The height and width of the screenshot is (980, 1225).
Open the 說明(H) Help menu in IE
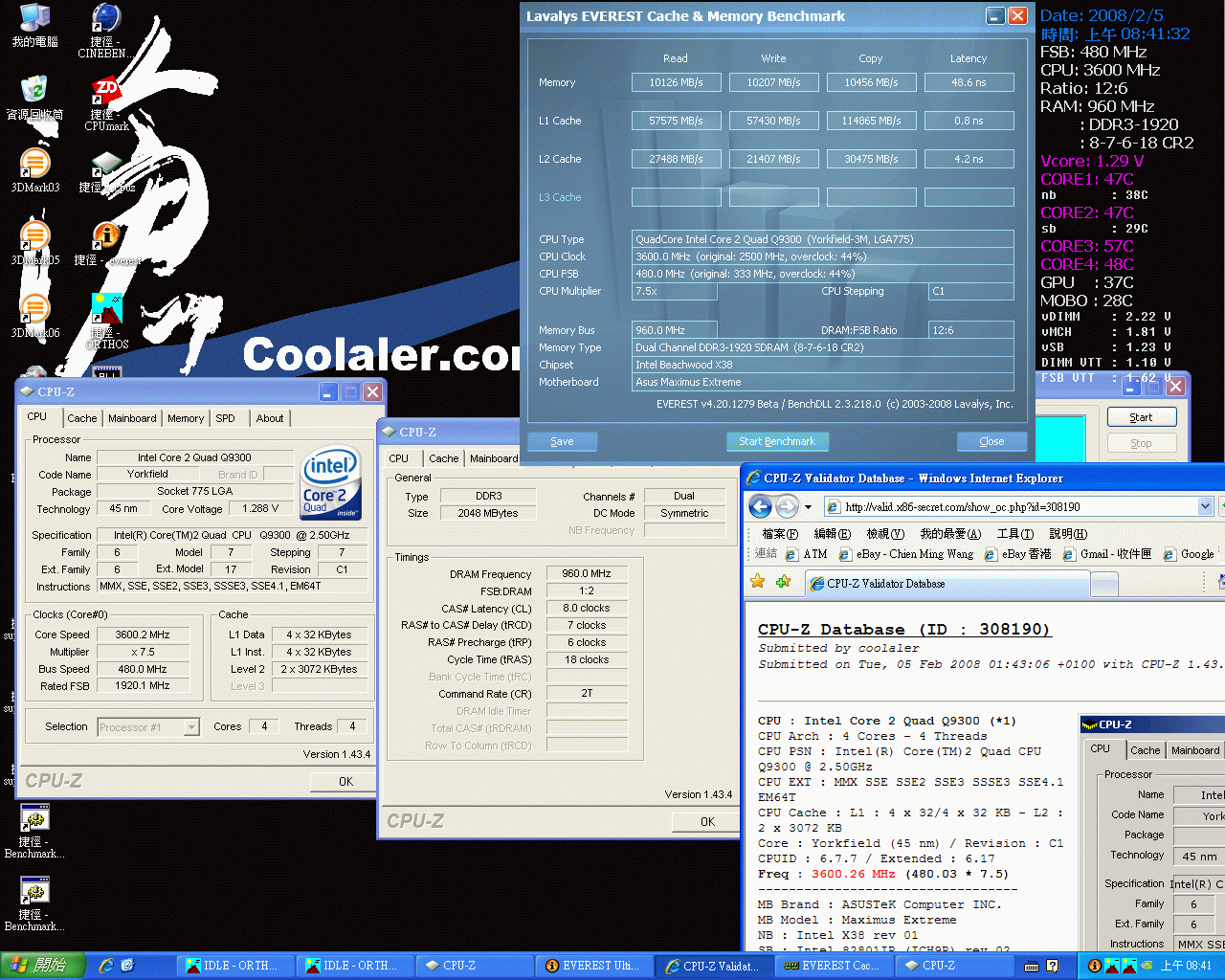tap(1067, 533)
